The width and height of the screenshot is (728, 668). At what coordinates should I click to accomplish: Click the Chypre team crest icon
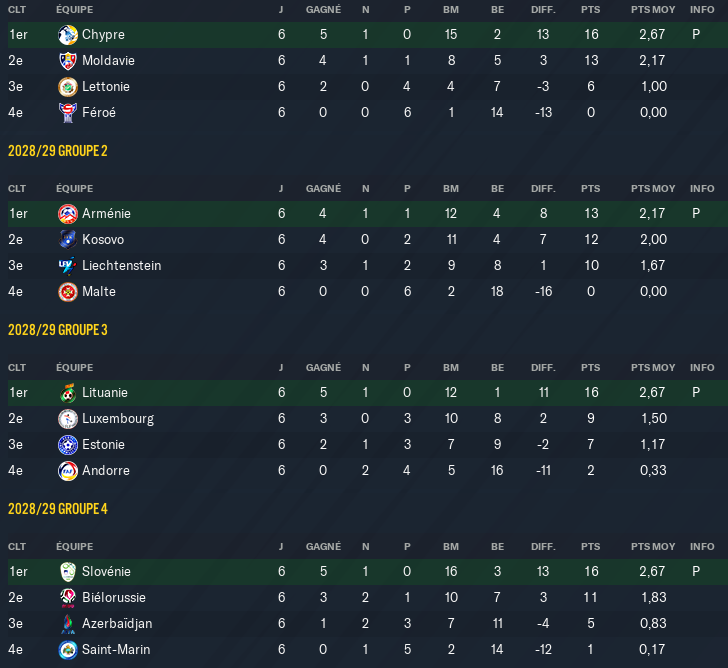point(68,35)
